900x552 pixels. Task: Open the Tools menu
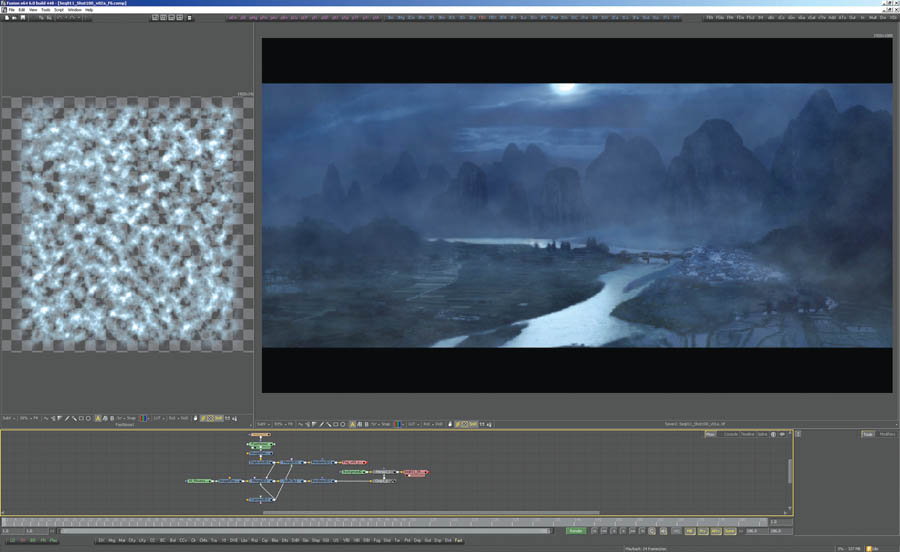tap(46, 10)
